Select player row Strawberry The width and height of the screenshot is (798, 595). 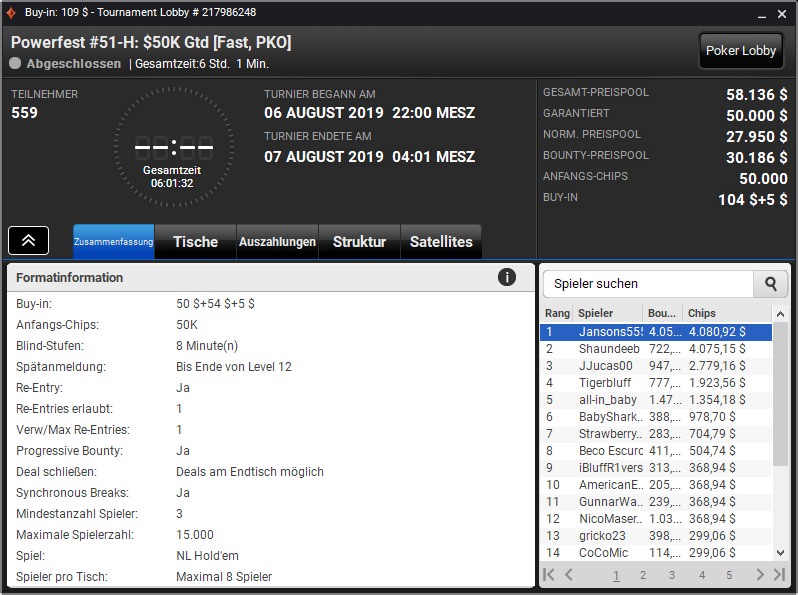[656, 434]
